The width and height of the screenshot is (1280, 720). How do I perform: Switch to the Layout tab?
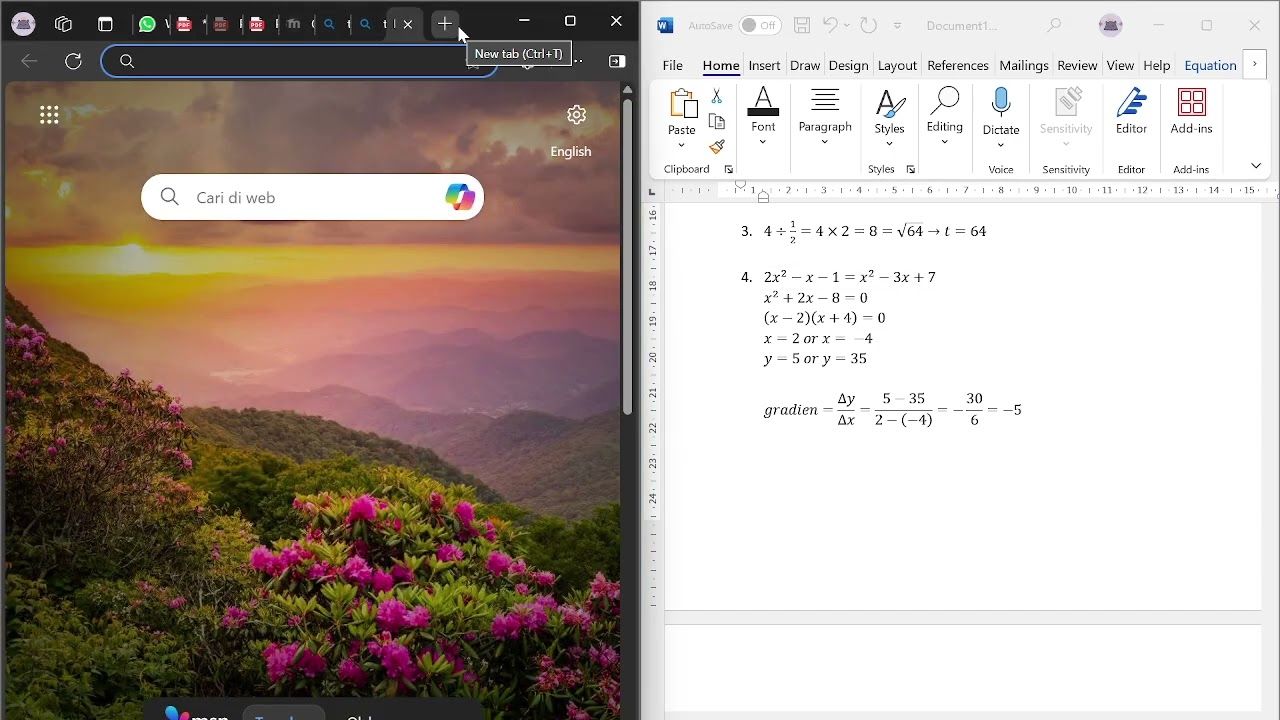point(897,65)
